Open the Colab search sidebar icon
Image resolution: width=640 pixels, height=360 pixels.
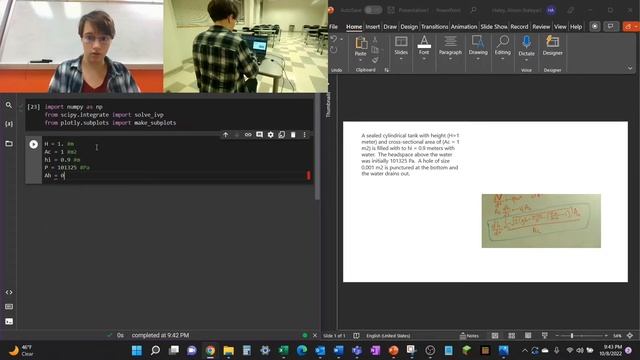pyautogui.click(x=9, y=105)
